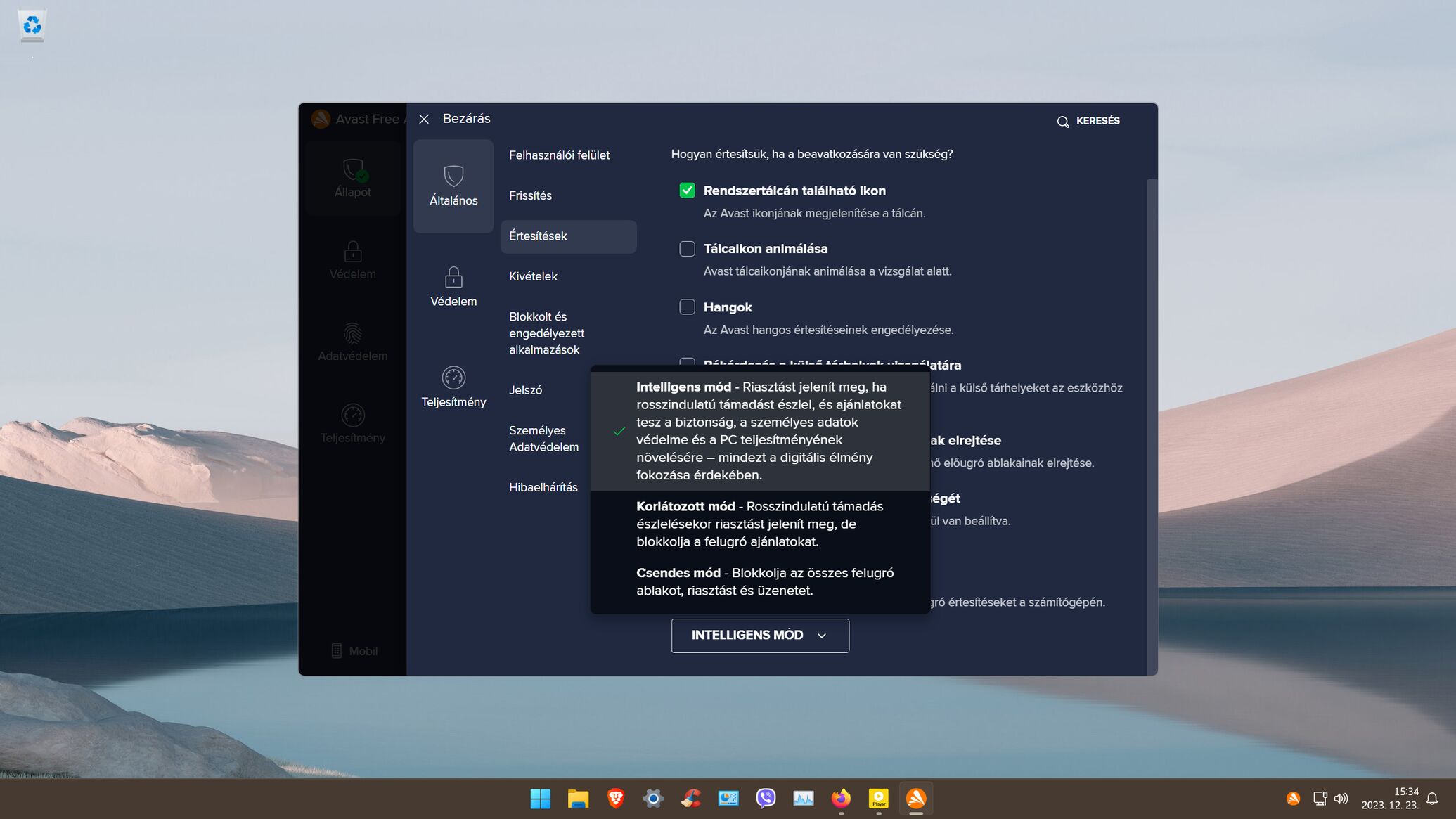The image size is (1456, 819).
Task: Choose Korlátozott mód option in dropdown
Action: [x=760, y=524]
